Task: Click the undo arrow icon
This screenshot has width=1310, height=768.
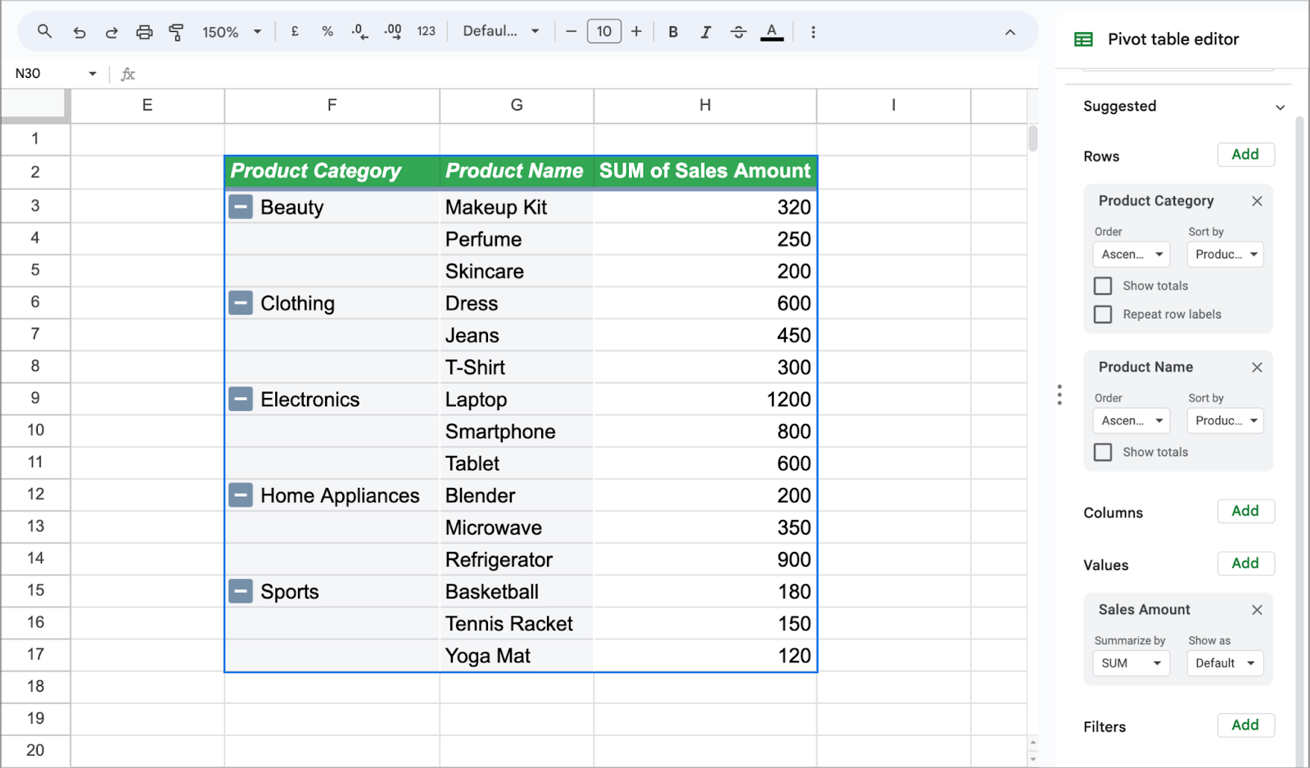Action: coord(79,32)
